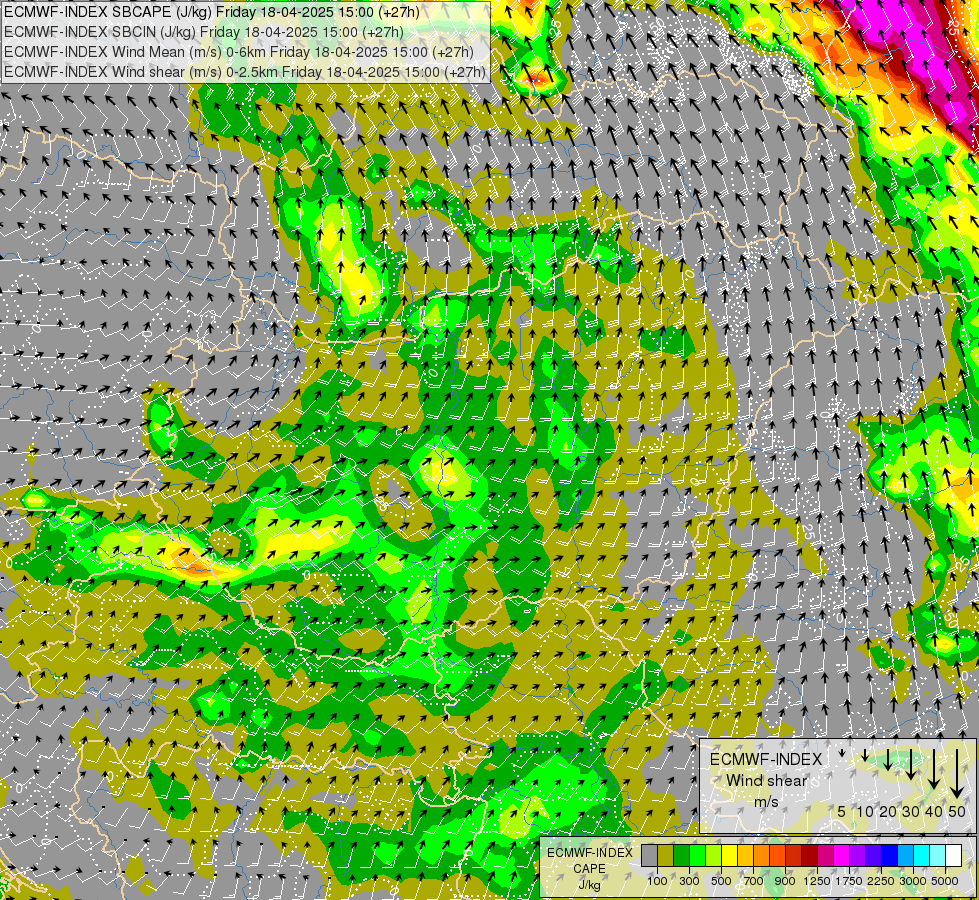Viewport: 979px width, 900px height.
Task: Select the sky blue swatch left of 3000
Action: point(906,856)
